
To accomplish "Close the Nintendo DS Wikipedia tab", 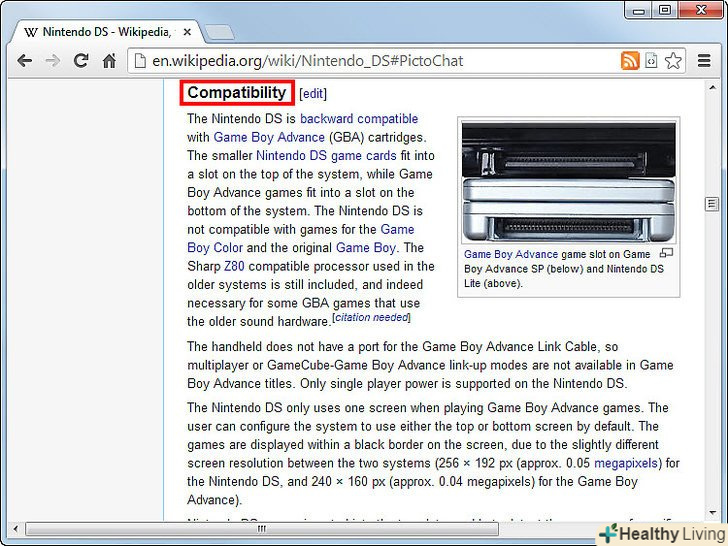I will 187,32.
